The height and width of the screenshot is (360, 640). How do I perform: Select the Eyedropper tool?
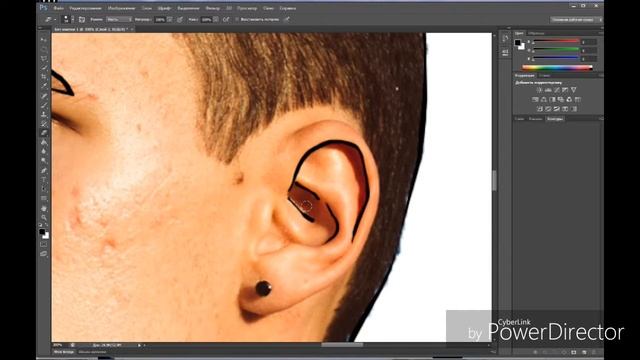[x=44, y=86]
